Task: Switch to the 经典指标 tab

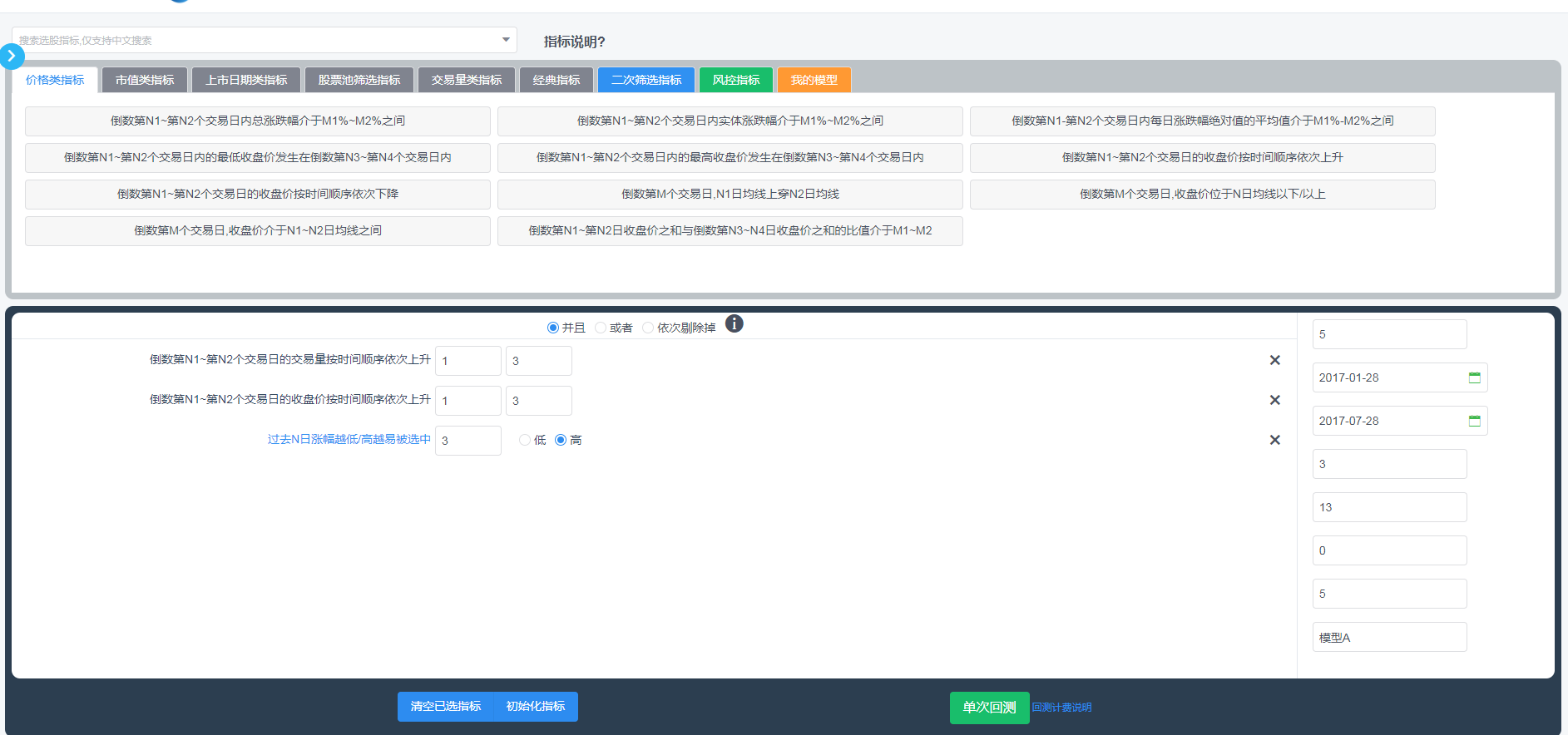Action: point(556,80)
